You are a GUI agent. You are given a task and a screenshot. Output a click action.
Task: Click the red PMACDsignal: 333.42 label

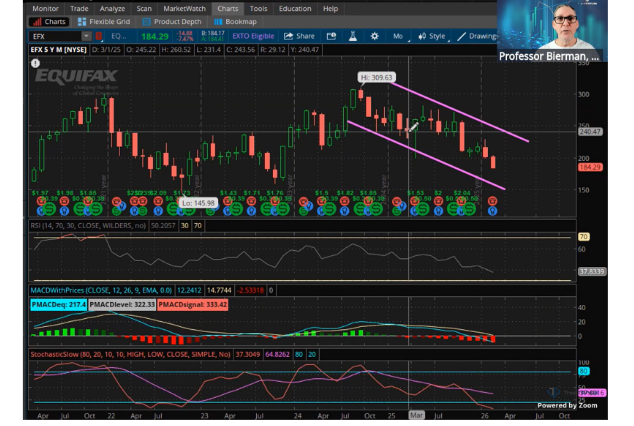tap(192, 304)
